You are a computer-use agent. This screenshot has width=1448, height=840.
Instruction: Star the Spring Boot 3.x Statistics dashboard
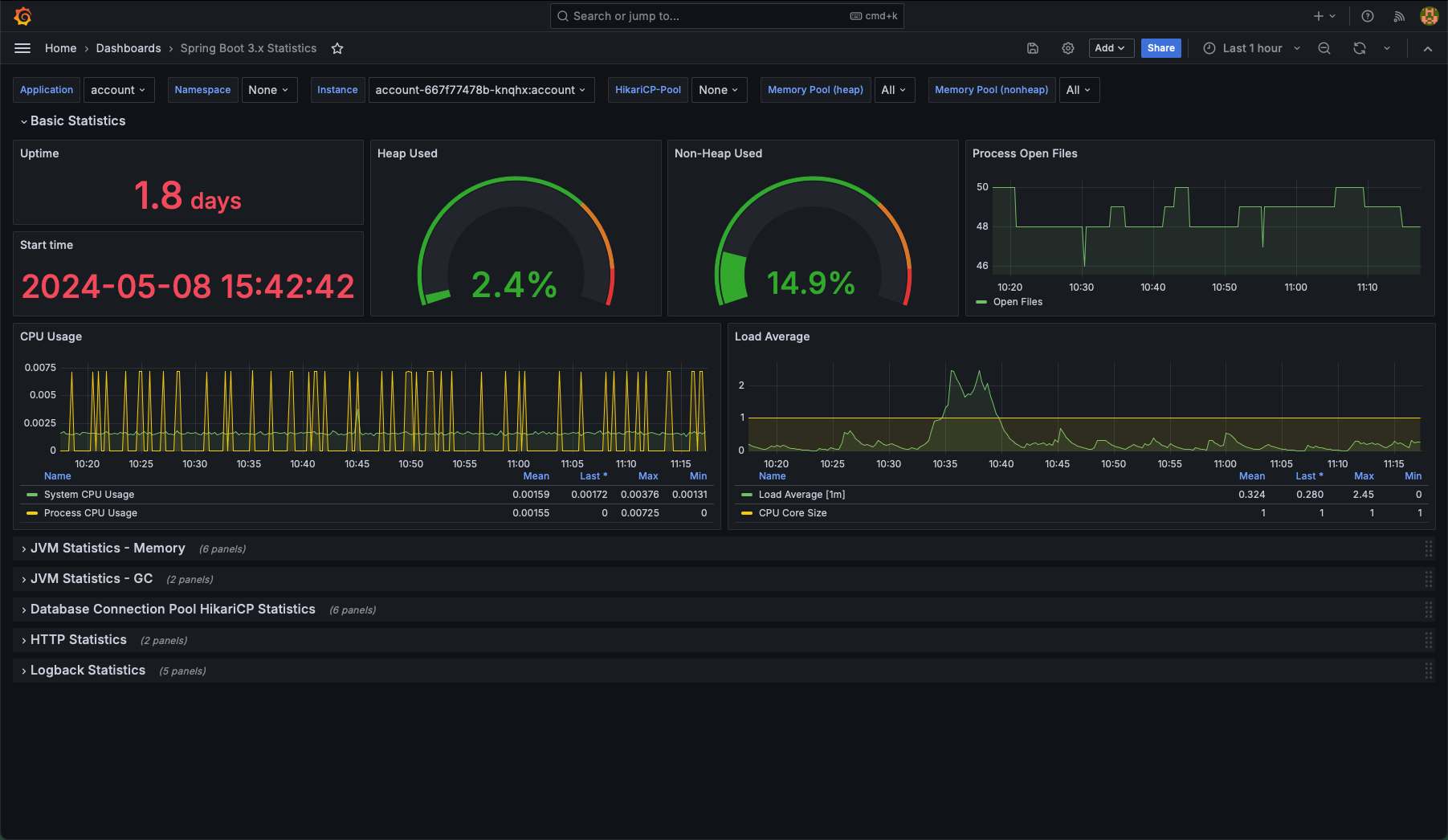click(x=337, y=48)
